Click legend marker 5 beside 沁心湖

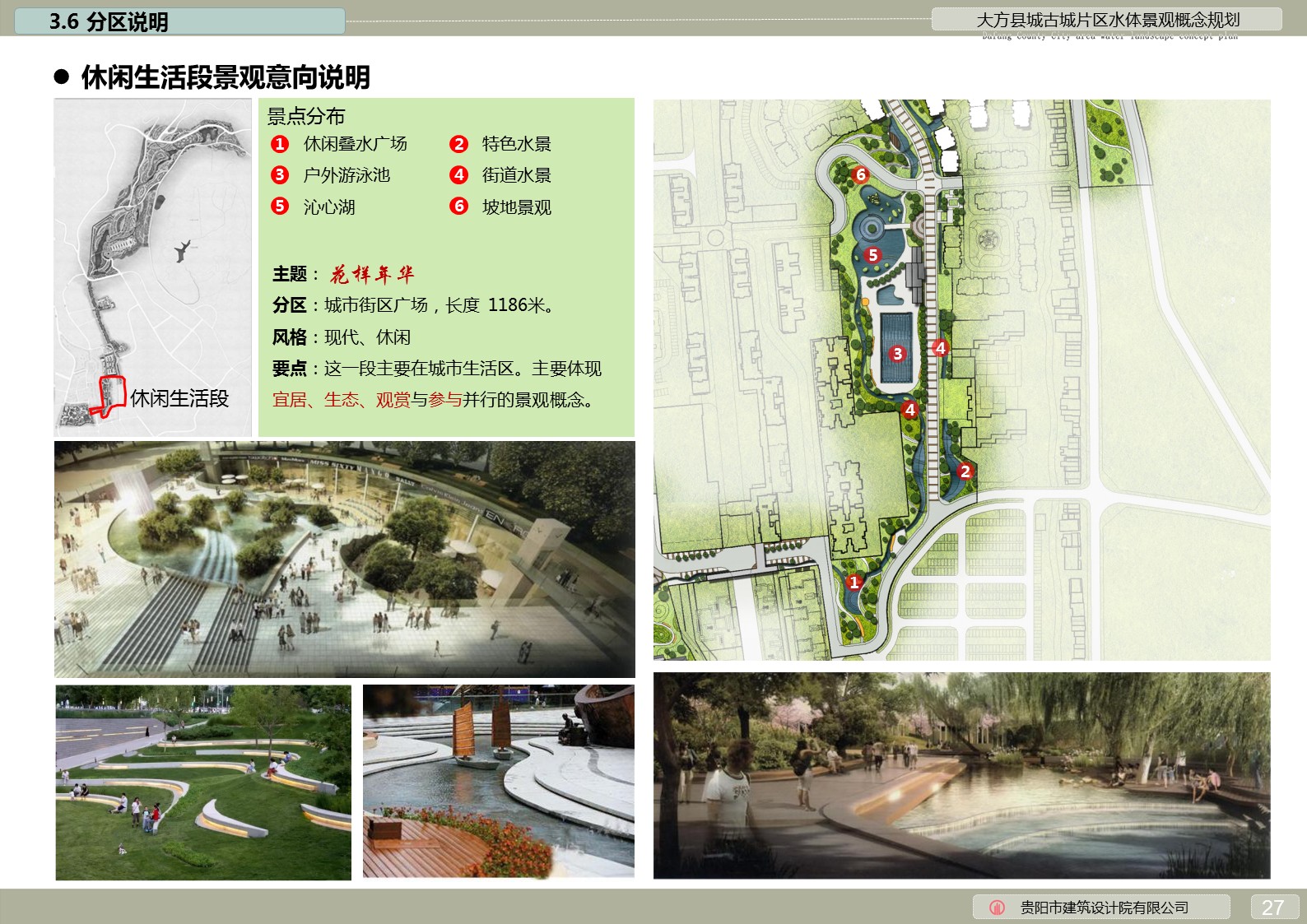tap(280, 206)
